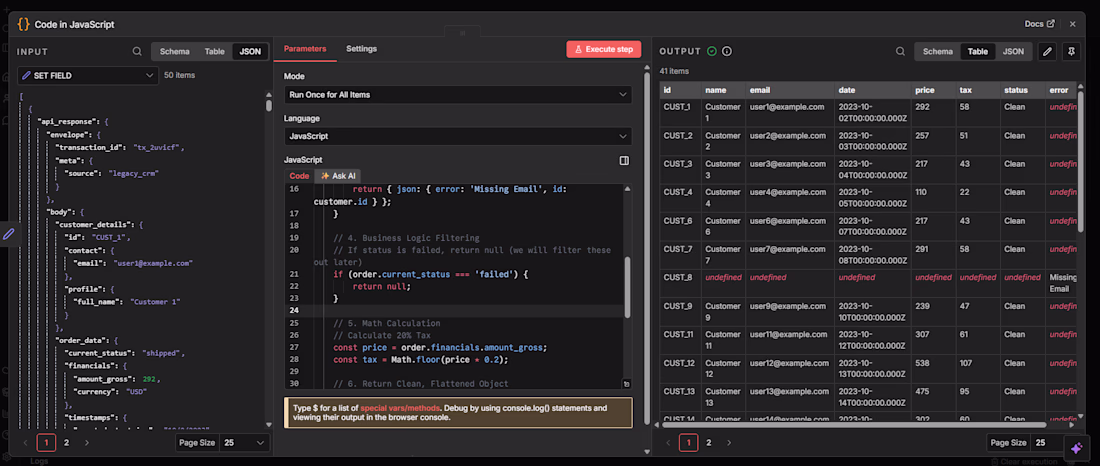
Task: Switch INPUT view to Schema
Action: pos(174,51)
